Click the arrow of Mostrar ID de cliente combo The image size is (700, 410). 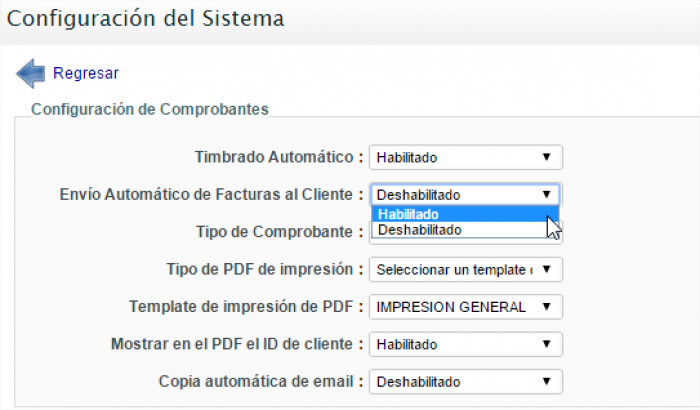click(x=546, y=344)
